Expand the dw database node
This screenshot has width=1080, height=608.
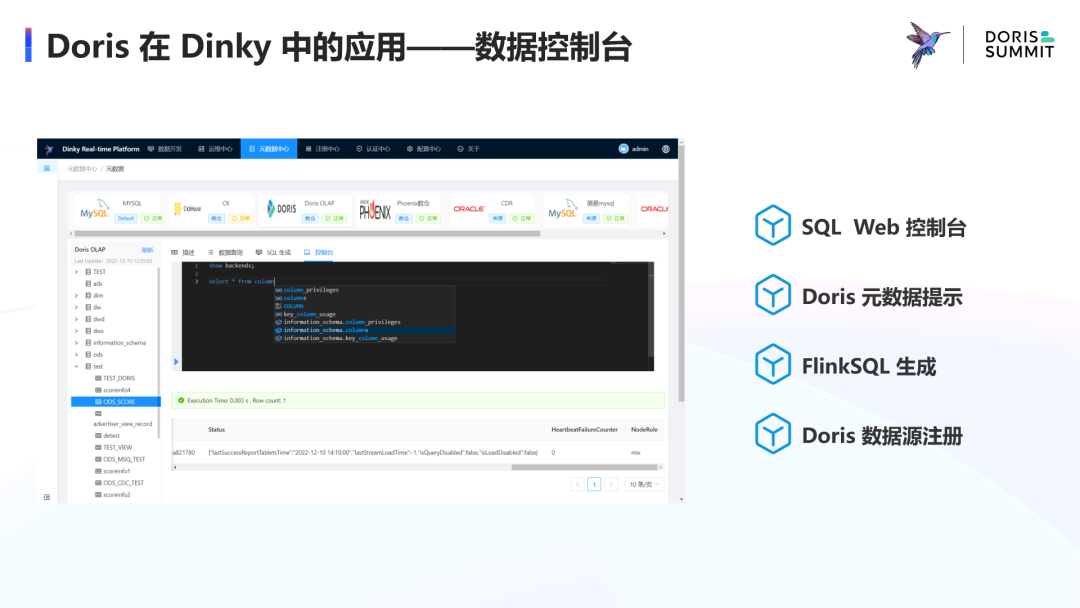(76, 307)
